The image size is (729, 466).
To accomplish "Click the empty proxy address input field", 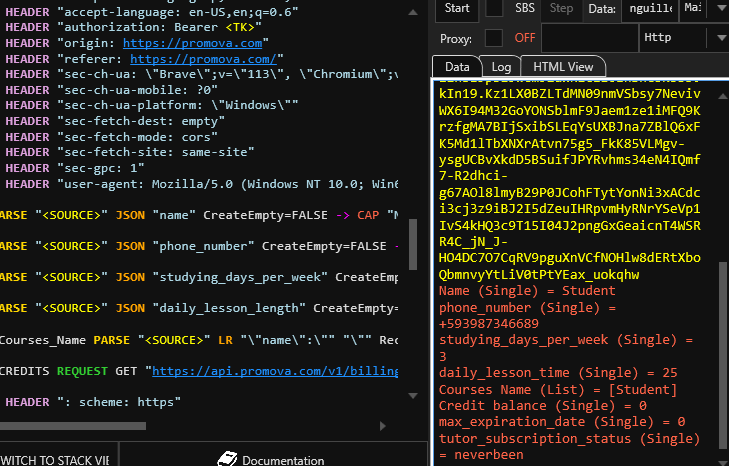I will pos(590,38).
